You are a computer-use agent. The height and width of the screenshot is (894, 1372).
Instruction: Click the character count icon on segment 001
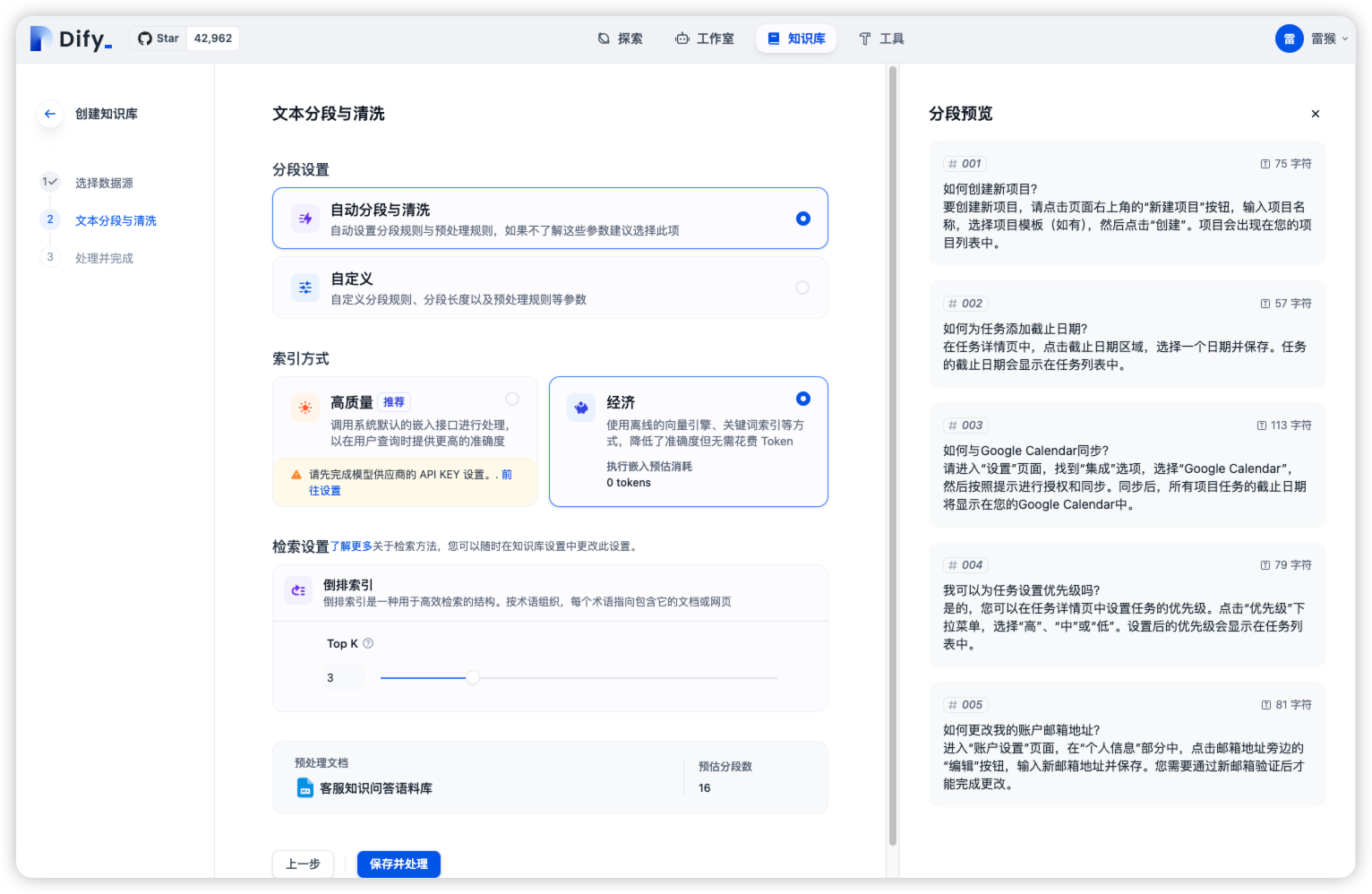point(1265,164)
